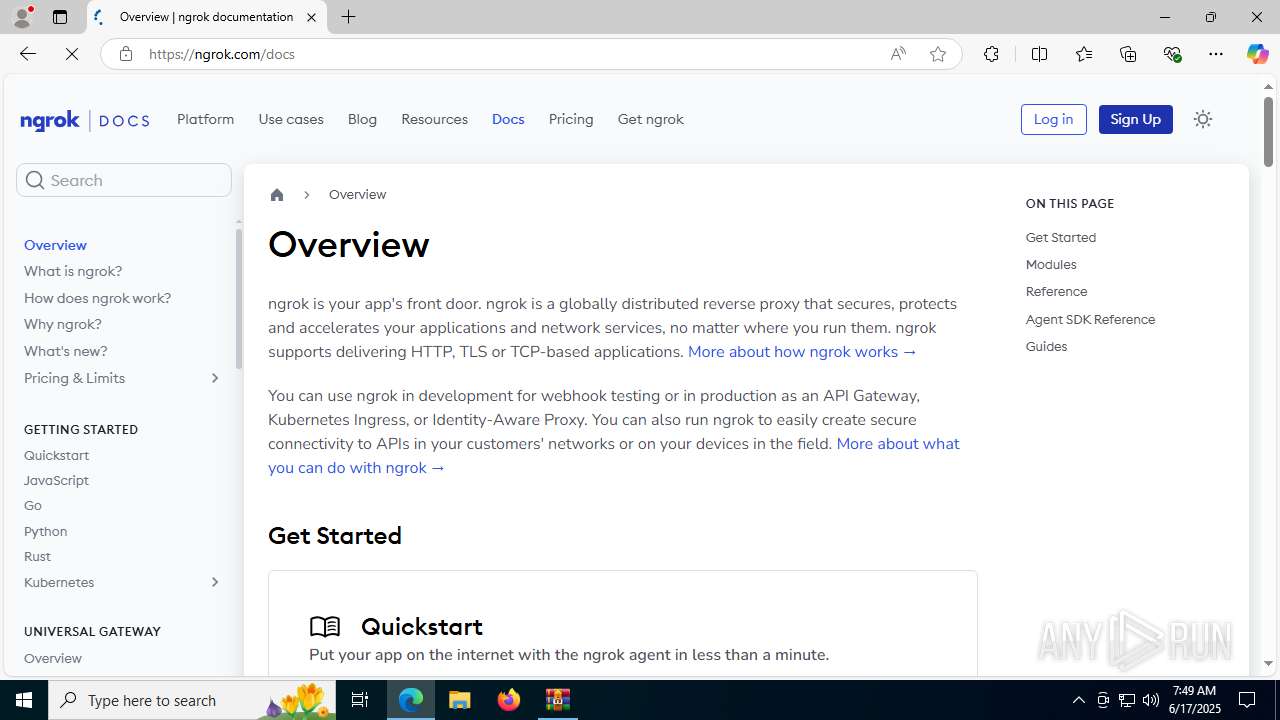1280x720 pixels.
Task: Jump to Guides section
Action: (x=1046, y=346)
